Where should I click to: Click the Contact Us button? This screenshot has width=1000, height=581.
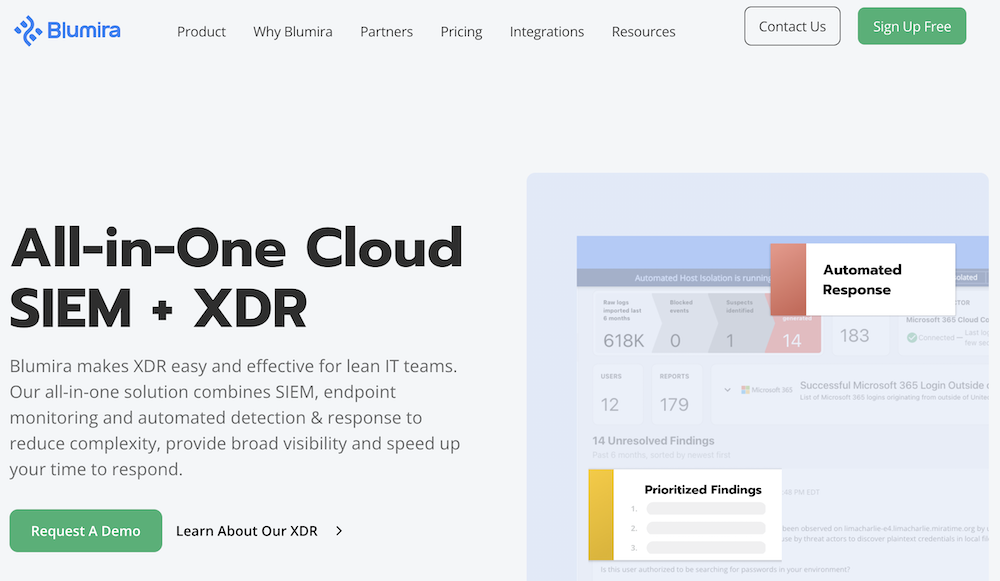[x=792, y=26]
